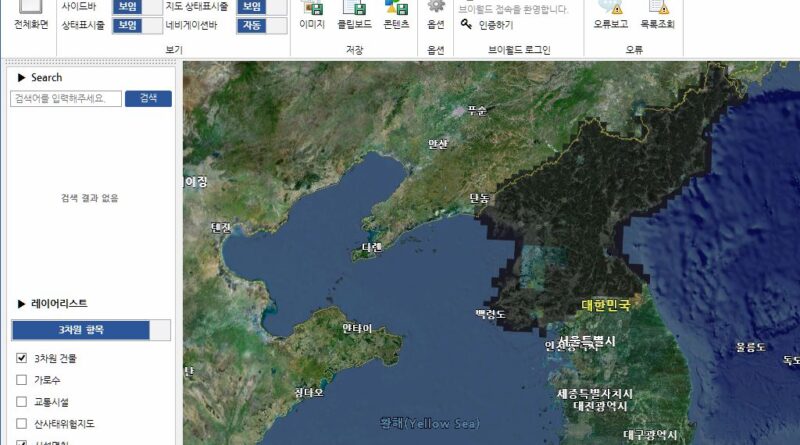Click the 대한민국 label on map
The height and width of the screenshot is (445, 800).
coord(606,305)
